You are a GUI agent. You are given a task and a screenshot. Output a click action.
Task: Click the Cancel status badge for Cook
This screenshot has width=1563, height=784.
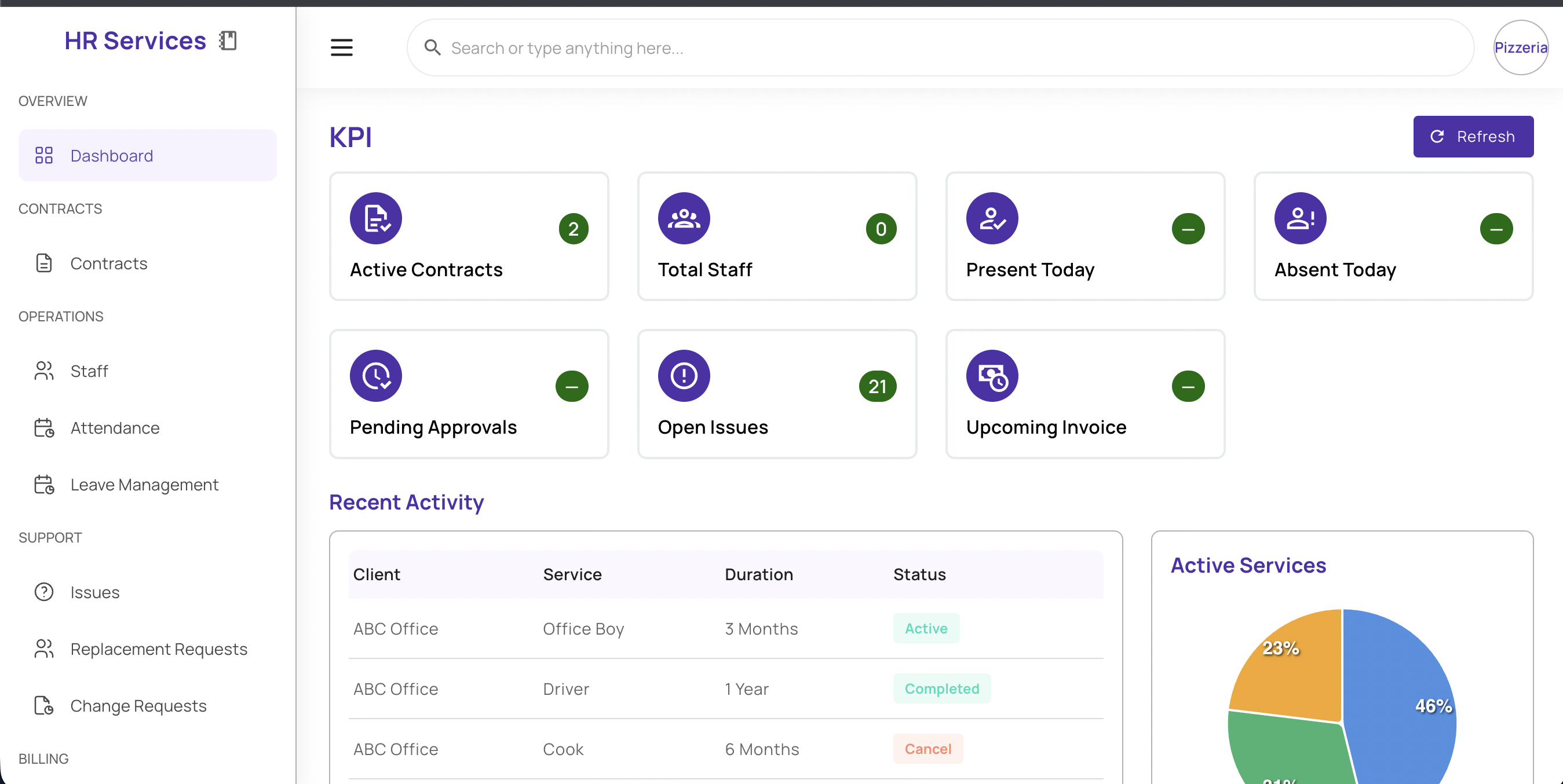pyautogui.click(x=927, y=749)
